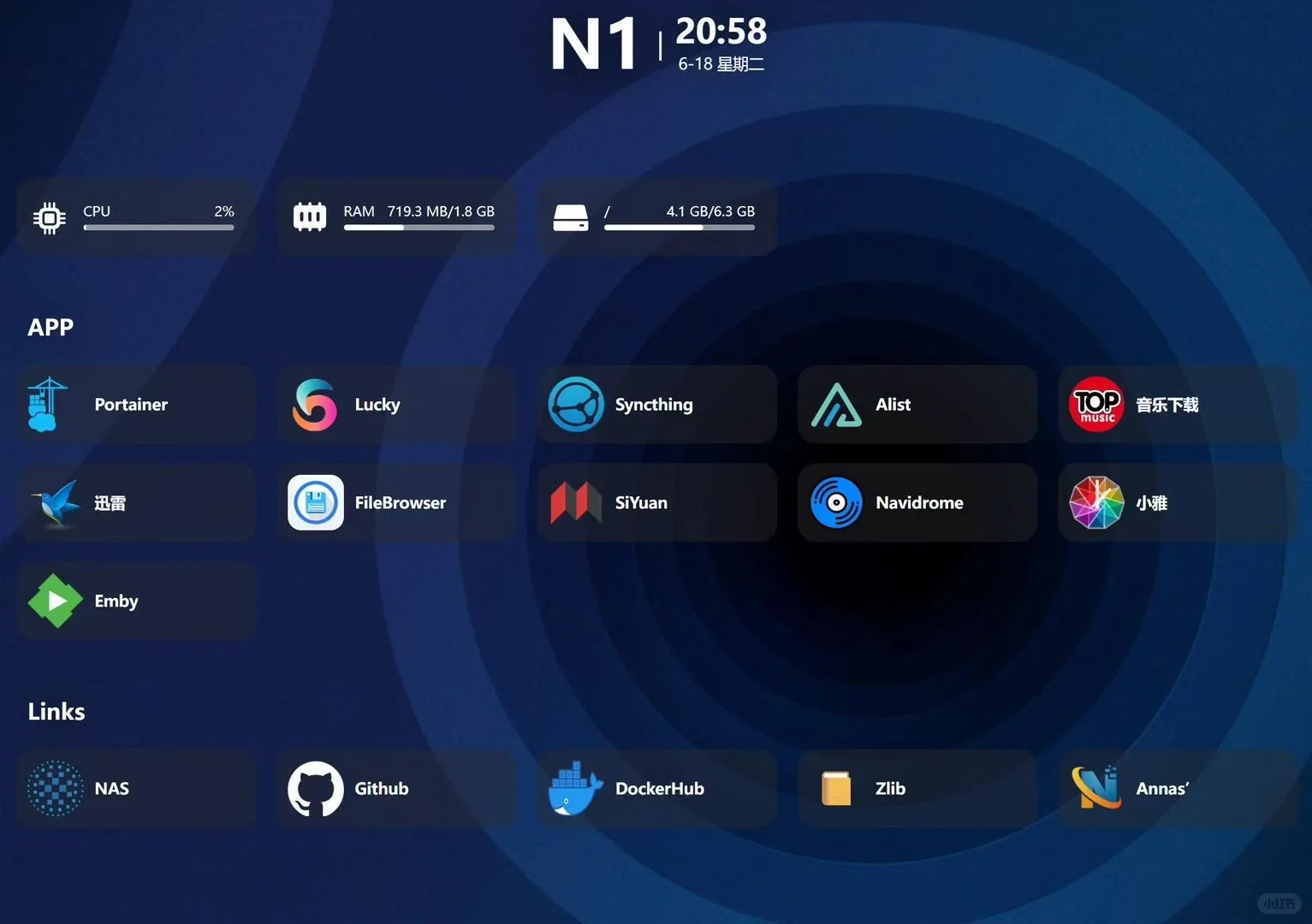Select the Emby app name
The image size is (1312, 924).
[116, 601]
